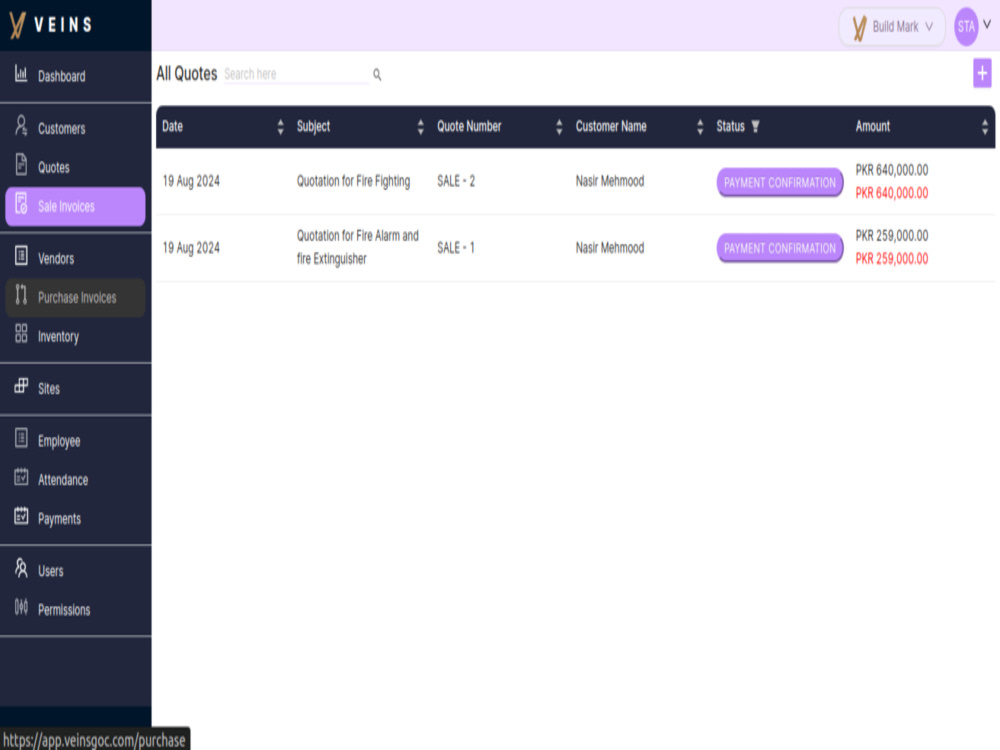Click subject Quotation for Fire Fighting

353,181
